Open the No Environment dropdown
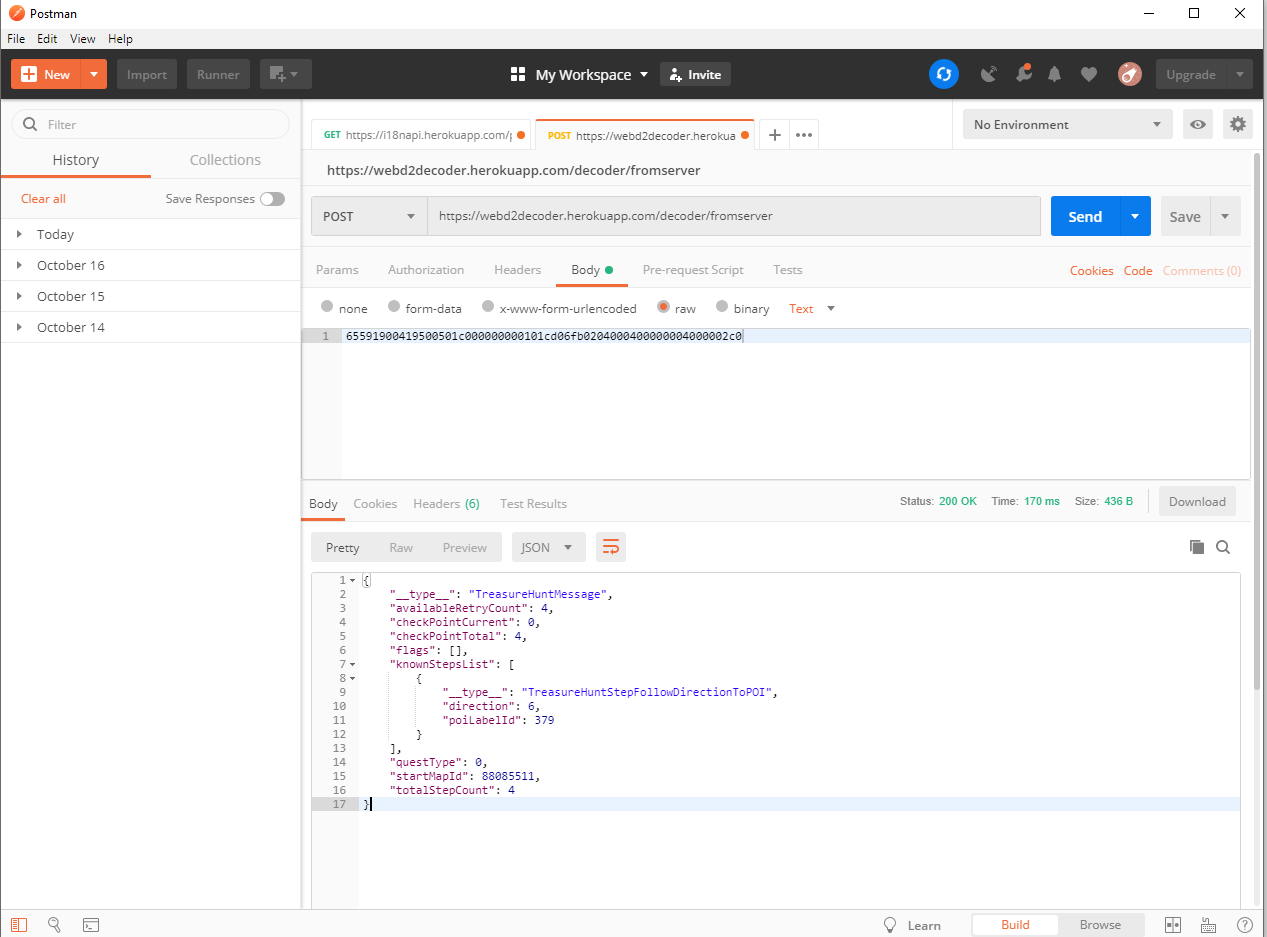 [x=1068, y=124]
